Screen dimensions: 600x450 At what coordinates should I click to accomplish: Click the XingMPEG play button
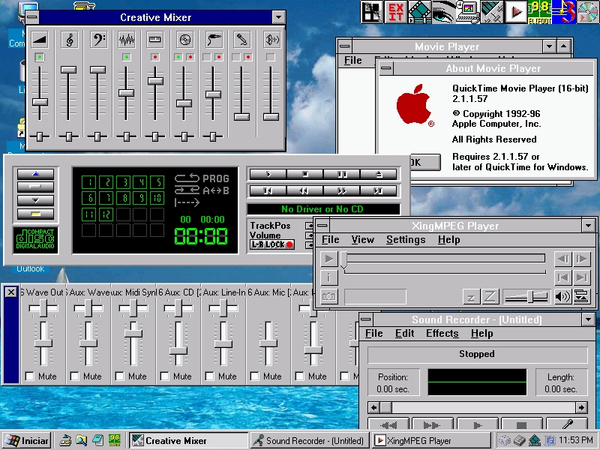(328, 259)
